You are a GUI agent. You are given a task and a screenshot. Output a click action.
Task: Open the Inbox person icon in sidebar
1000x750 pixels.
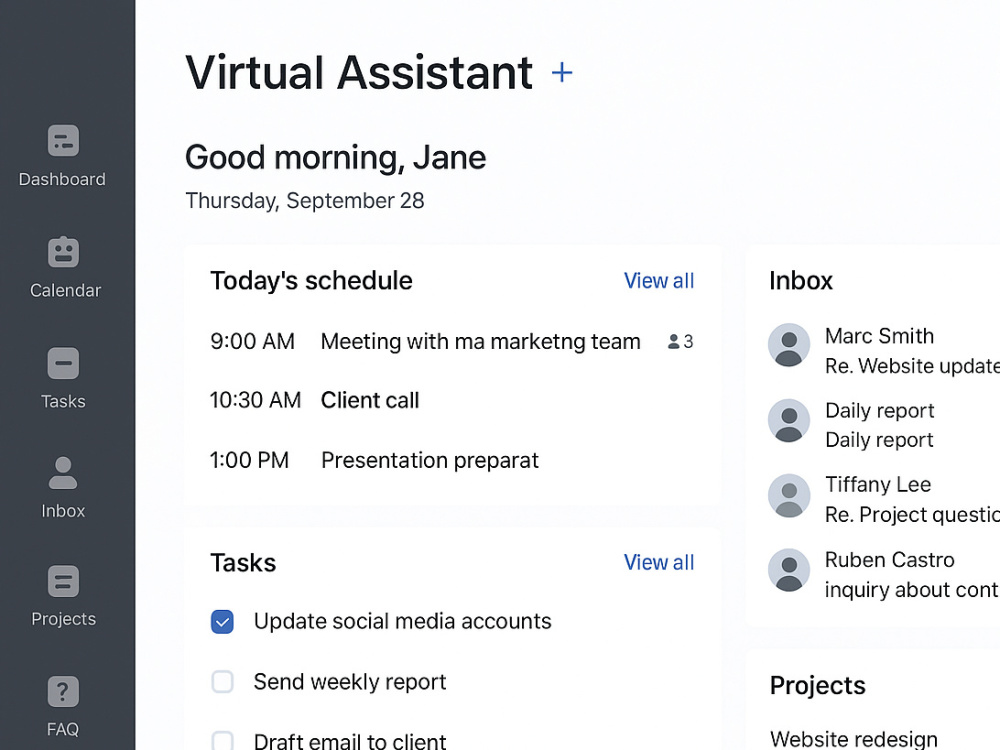pyautogui.click(x=63, y=473)
